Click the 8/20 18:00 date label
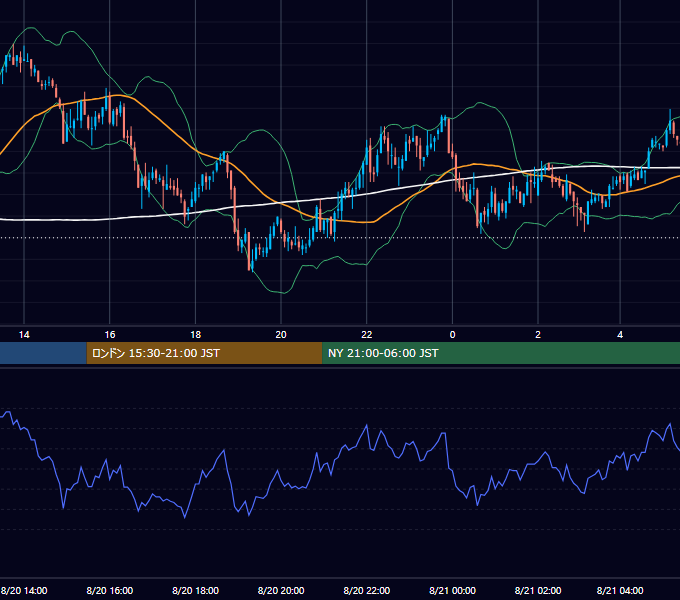The image size is (680, 600). pos(196,590)
